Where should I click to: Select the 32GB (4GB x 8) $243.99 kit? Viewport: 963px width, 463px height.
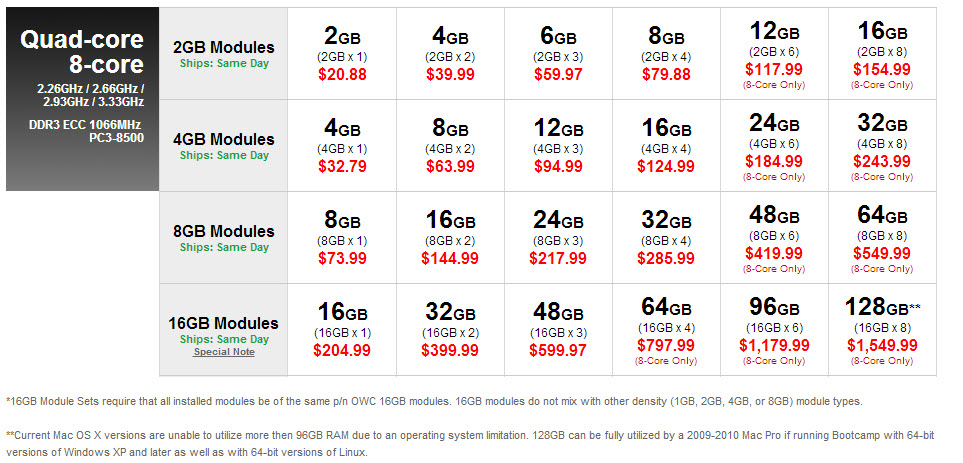(882, 146)
